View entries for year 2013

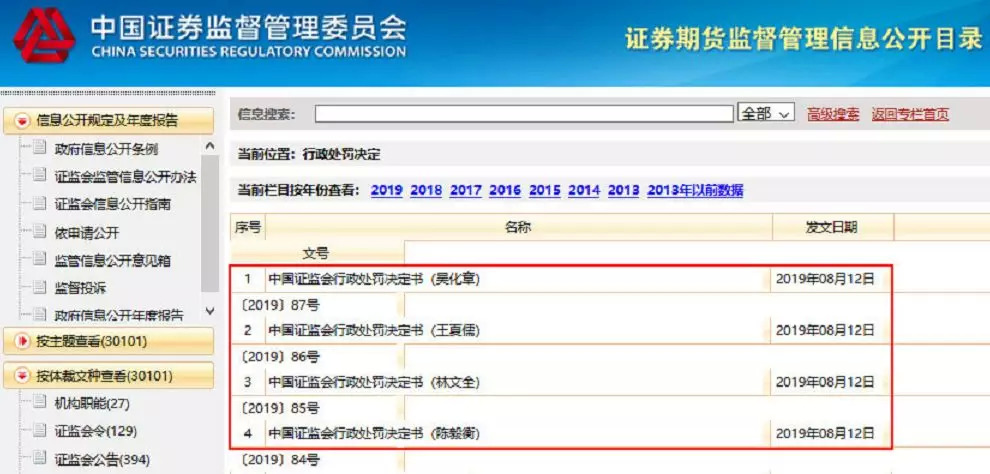point(624,190)
